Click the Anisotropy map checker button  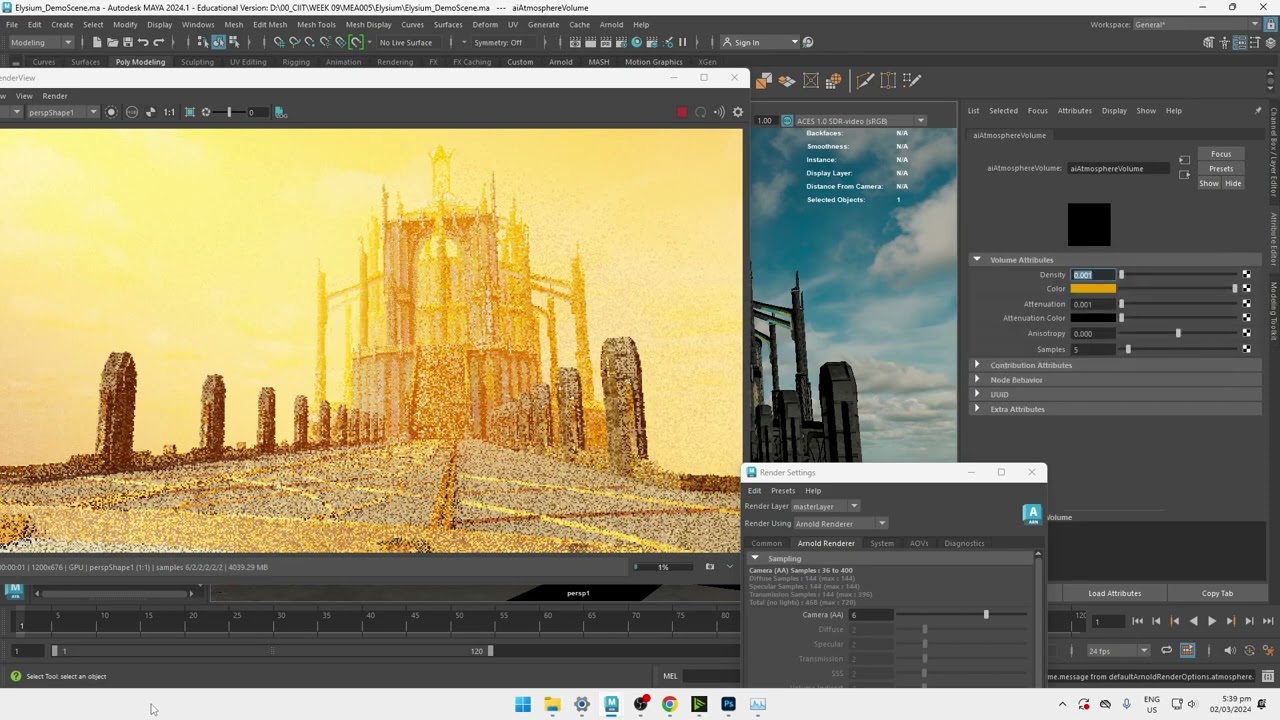tap(1246, 333)
